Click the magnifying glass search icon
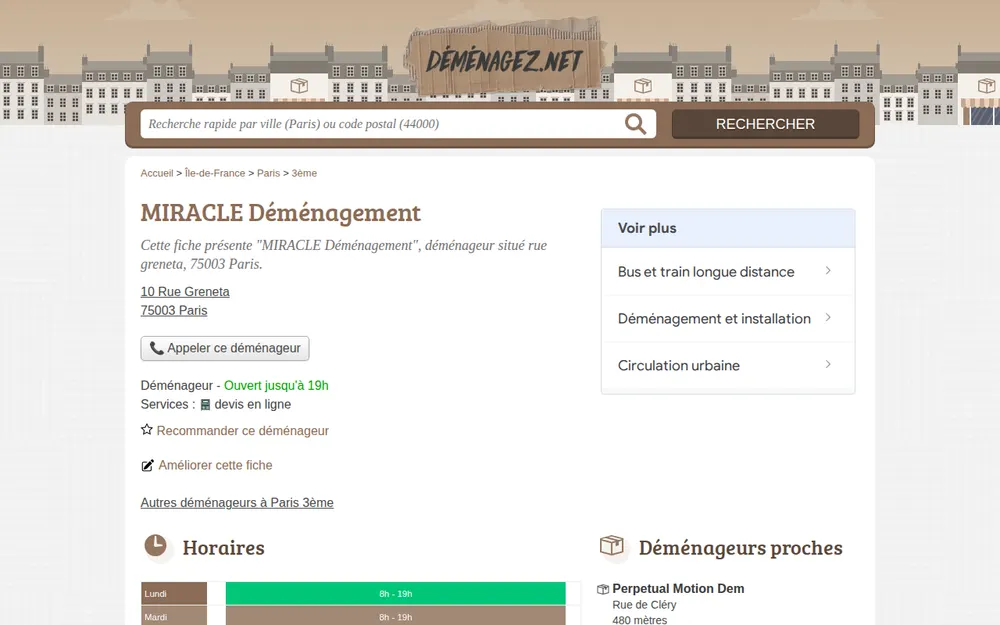Screen dimensions: 1000x625 pyautogui.click(x=635, y=124)
